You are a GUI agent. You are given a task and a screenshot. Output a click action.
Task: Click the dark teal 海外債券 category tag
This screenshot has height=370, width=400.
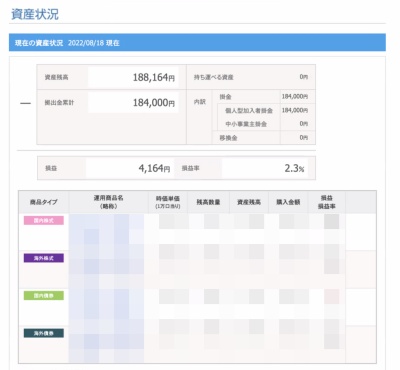click(x=44, y=333)
